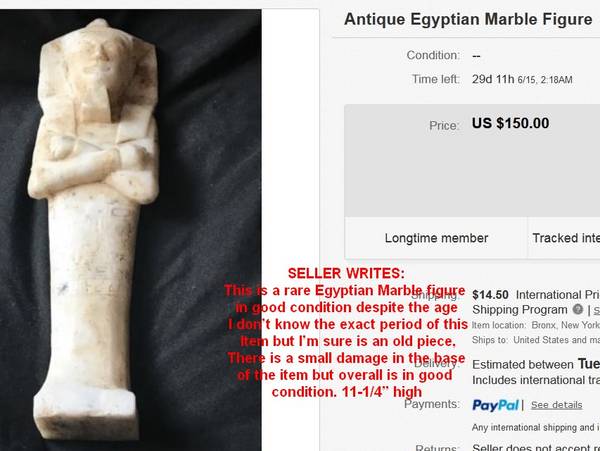Click the Seller does not accept returns text

pyautogui.click(x=536, y=447)
